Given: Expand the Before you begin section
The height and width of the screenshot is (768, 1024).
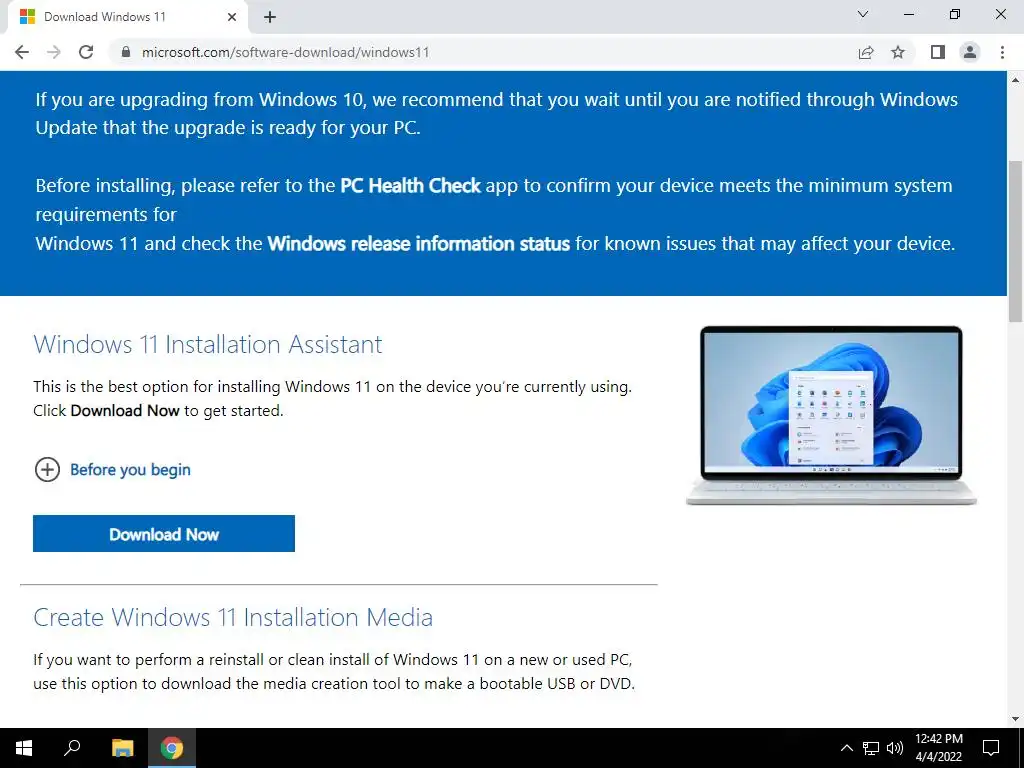Looking at the screenshot, I should pyautogui.click(x=47, y=470).
